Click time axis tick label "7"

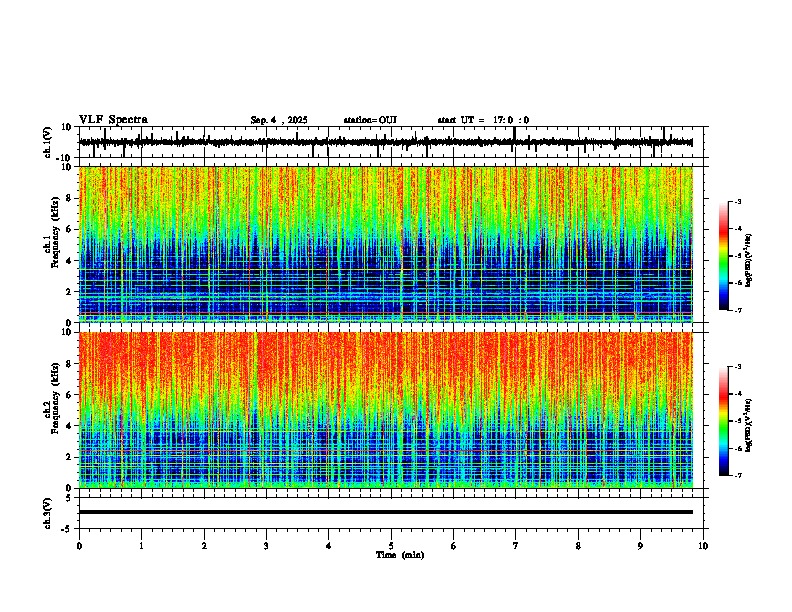pyautogui.click(x=516, y=546)
